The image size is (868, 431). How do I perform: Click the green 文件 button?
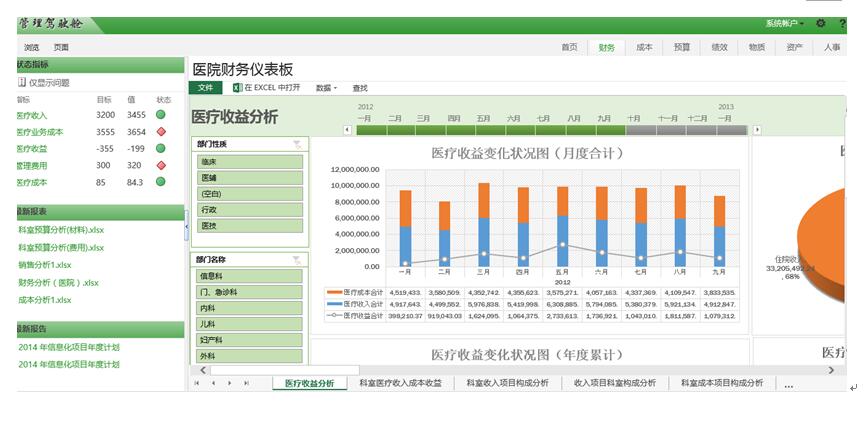[204, 88]
